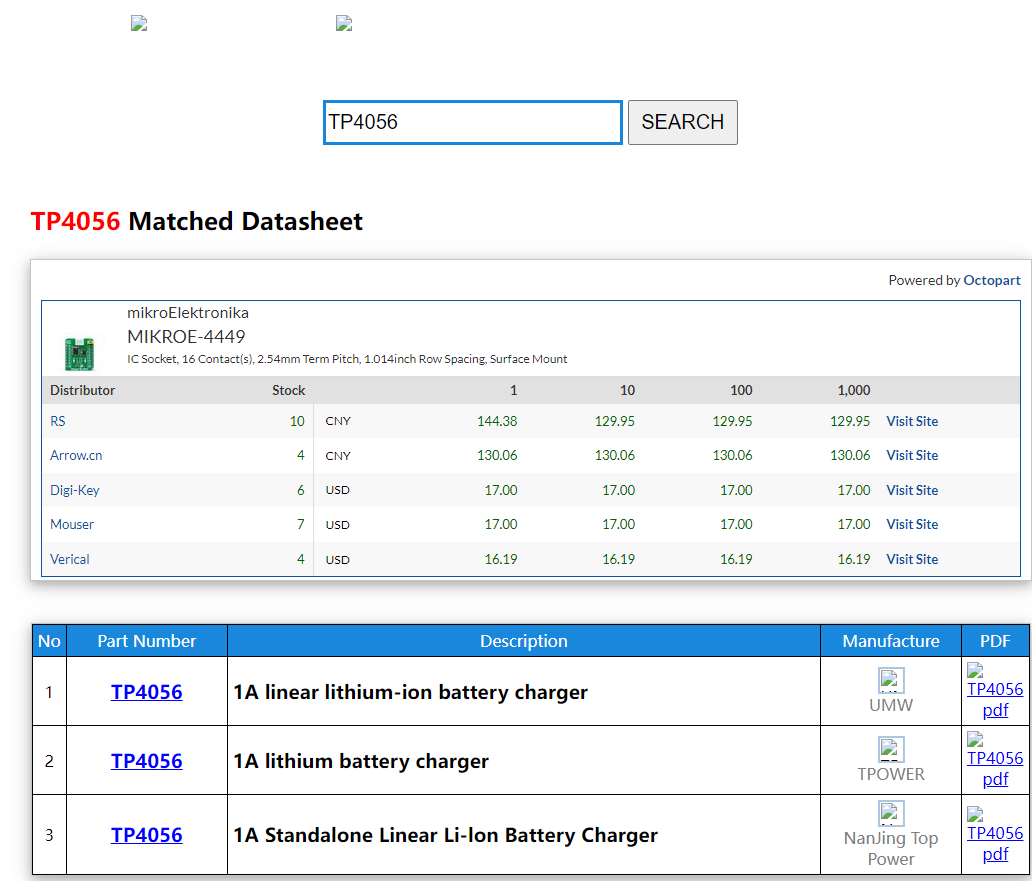Open TP4056 part link in the UMW row
The width and height of the screenshot is (1032, 881).
[x=147, y=692]
